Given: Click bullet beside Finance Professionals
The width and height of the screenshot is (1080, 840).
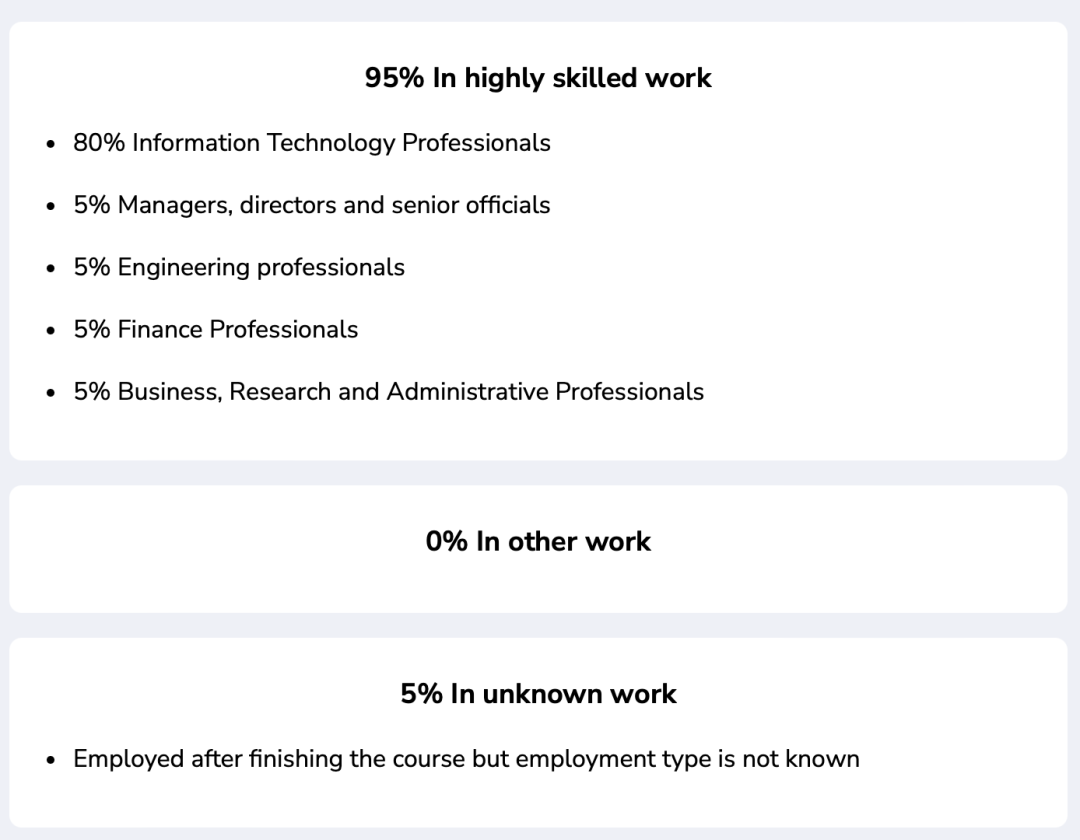Looking at the screenshot, I should click(50, 330).
